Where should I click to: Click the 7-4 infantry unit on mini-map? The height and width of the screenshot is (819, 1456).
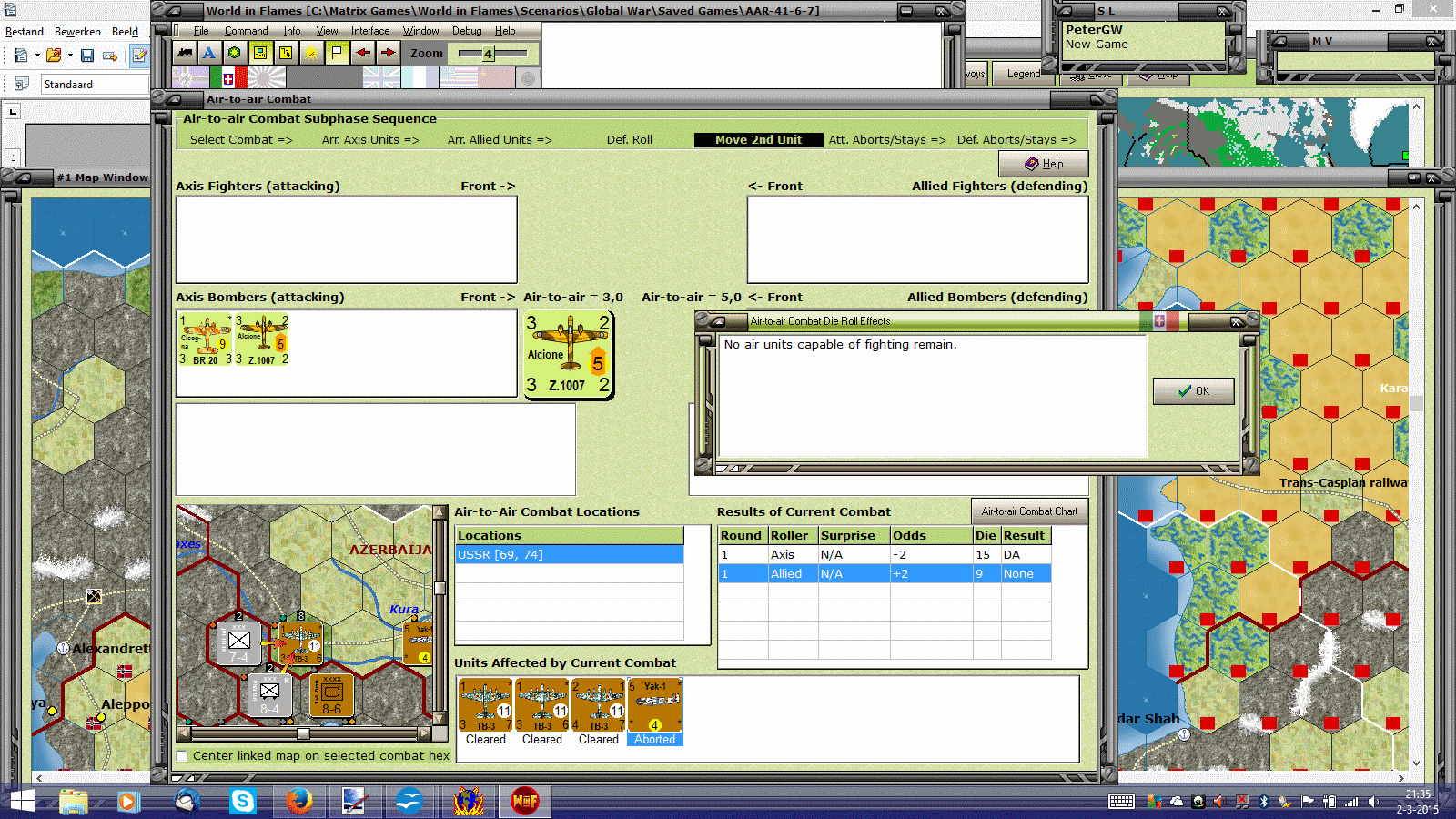[239, 643]
